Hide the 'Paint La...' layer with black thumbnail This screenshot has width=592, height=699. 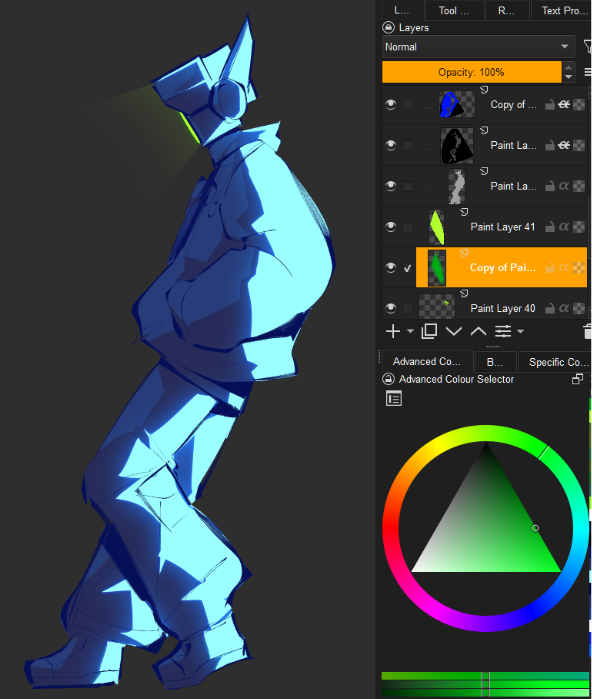tap(391, 145)
